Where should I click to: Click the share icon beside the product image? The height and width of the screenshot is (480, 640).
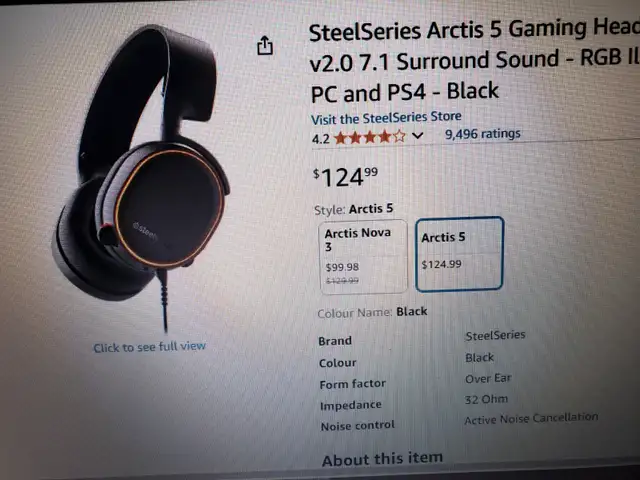click(264, 45)
